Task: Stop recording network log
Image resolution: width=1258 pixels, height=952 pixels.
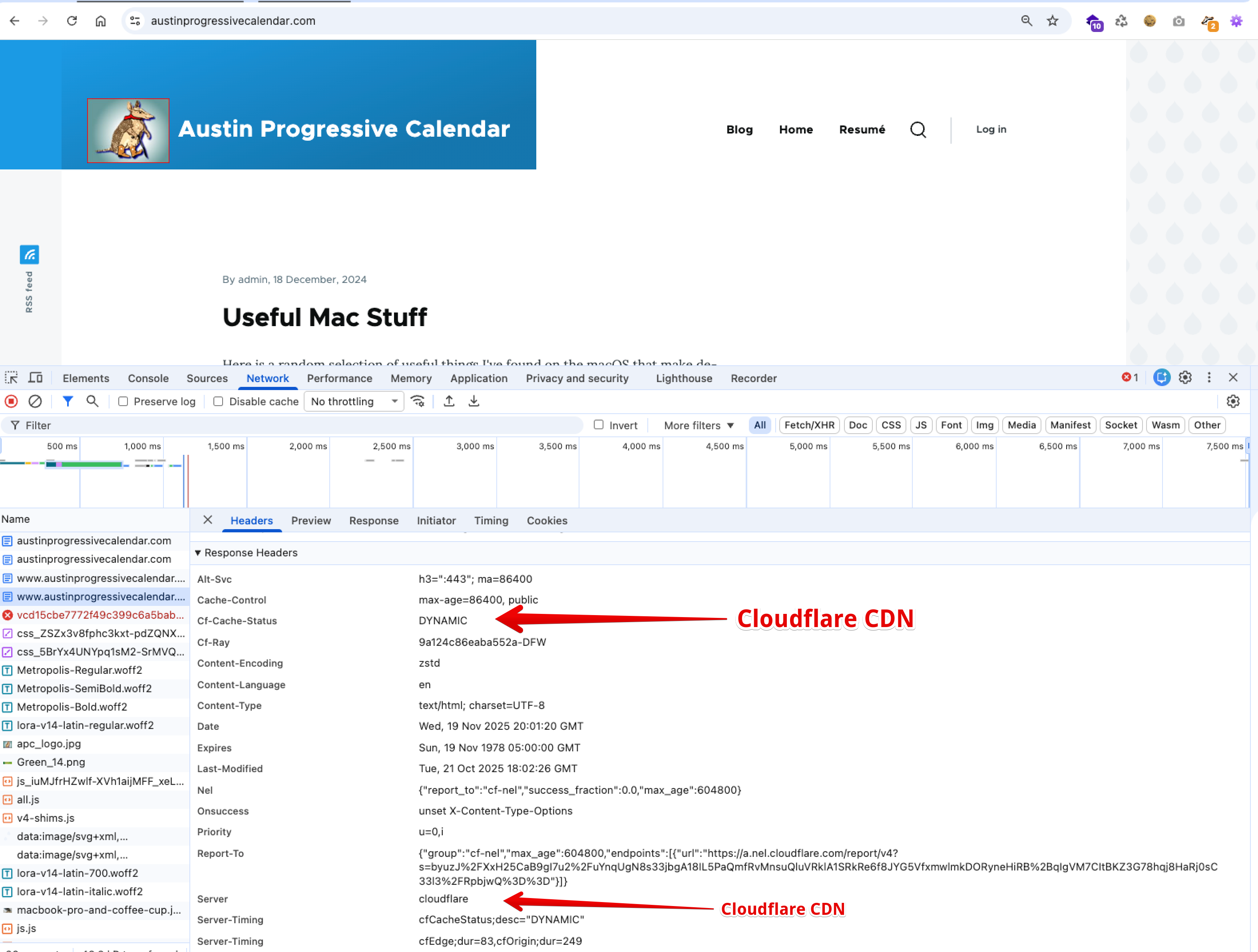Action: (x=11, y=401)
